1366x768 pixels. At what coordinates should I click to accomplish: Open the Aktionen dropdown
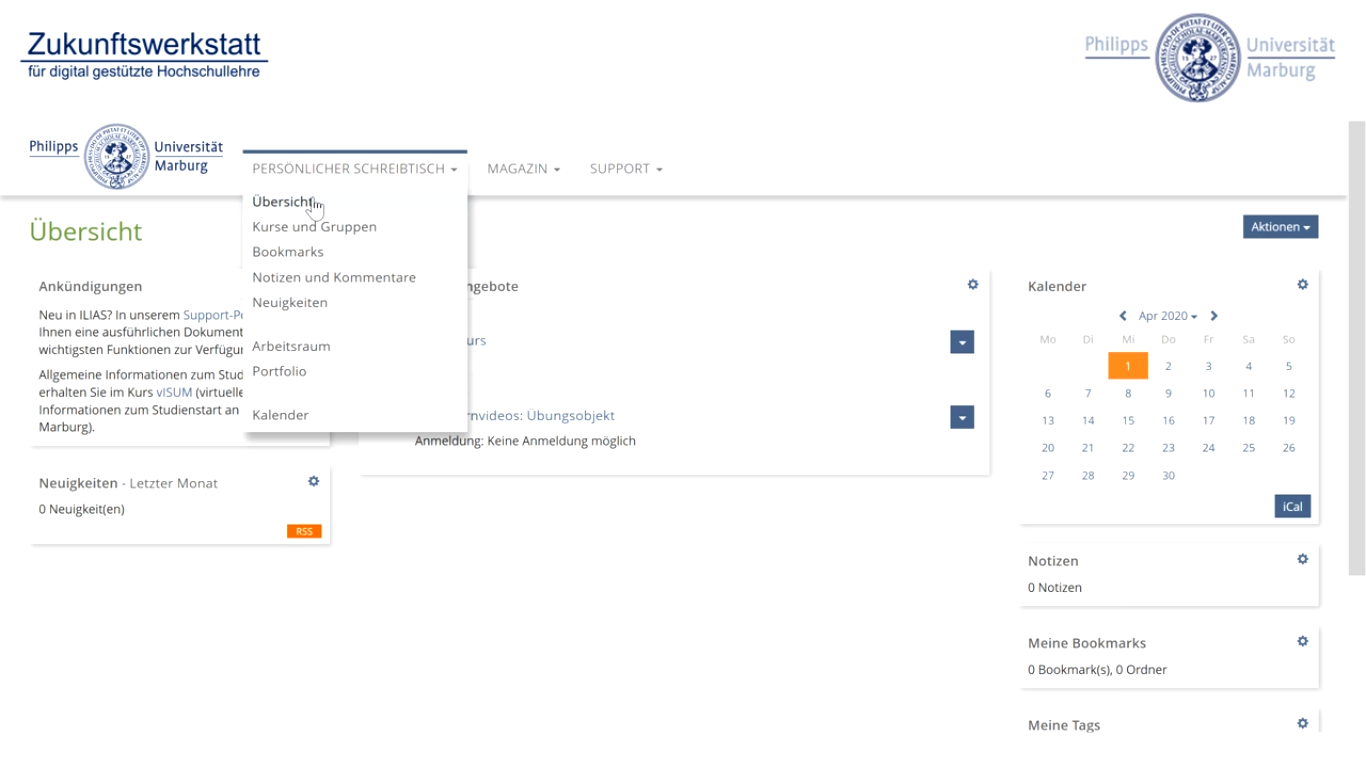click(1280, 227)
